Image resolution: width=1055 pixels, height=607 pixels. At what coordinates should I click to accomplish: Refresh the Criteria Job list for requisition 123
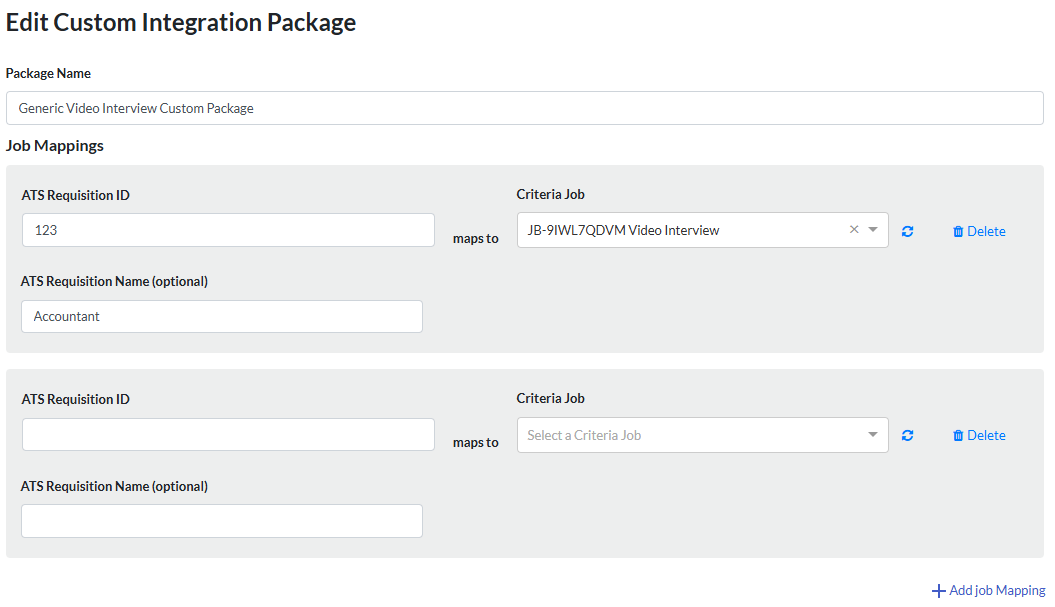point(908,231)
